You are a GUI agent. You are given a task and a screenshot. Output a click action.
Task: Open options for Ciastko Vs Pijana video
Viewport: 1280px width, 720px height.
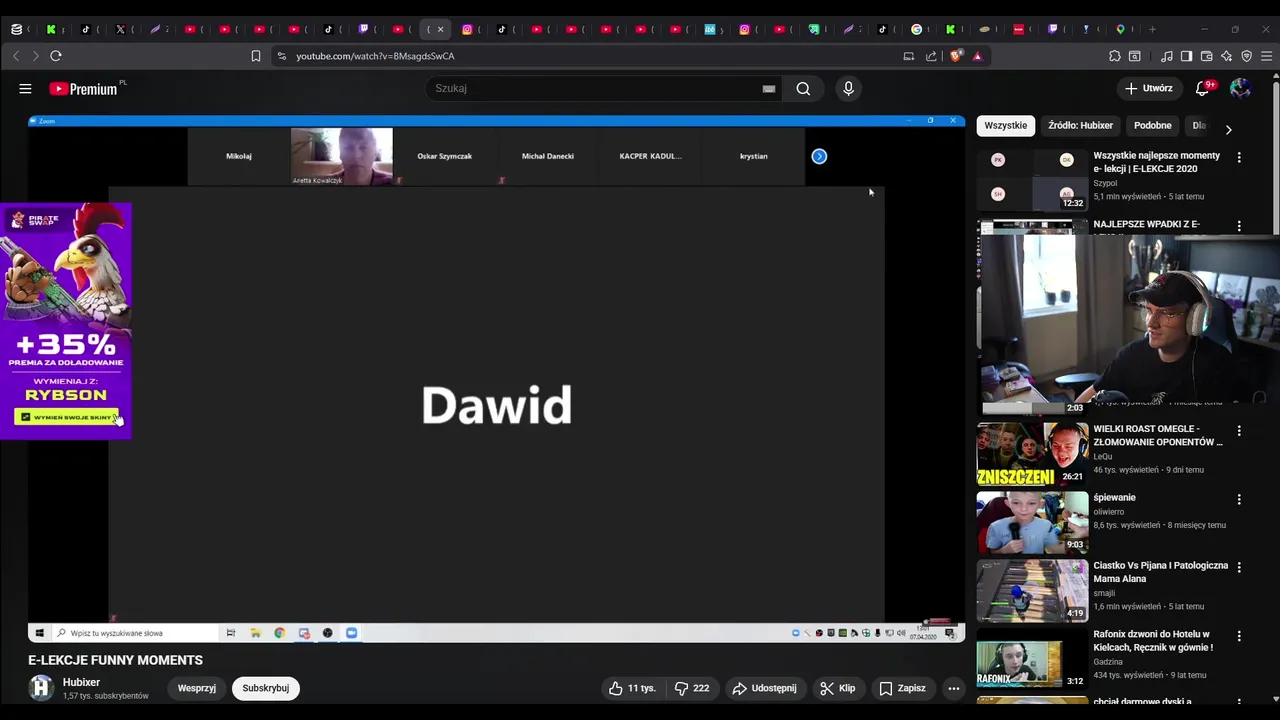coord(1239,567)
